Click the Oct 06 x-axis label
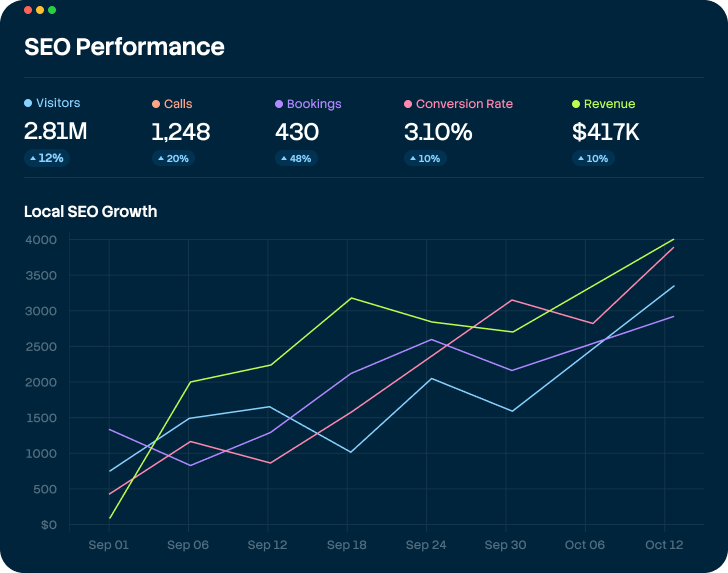The width and height of the screenshot is (728, 573). point(585,545)
